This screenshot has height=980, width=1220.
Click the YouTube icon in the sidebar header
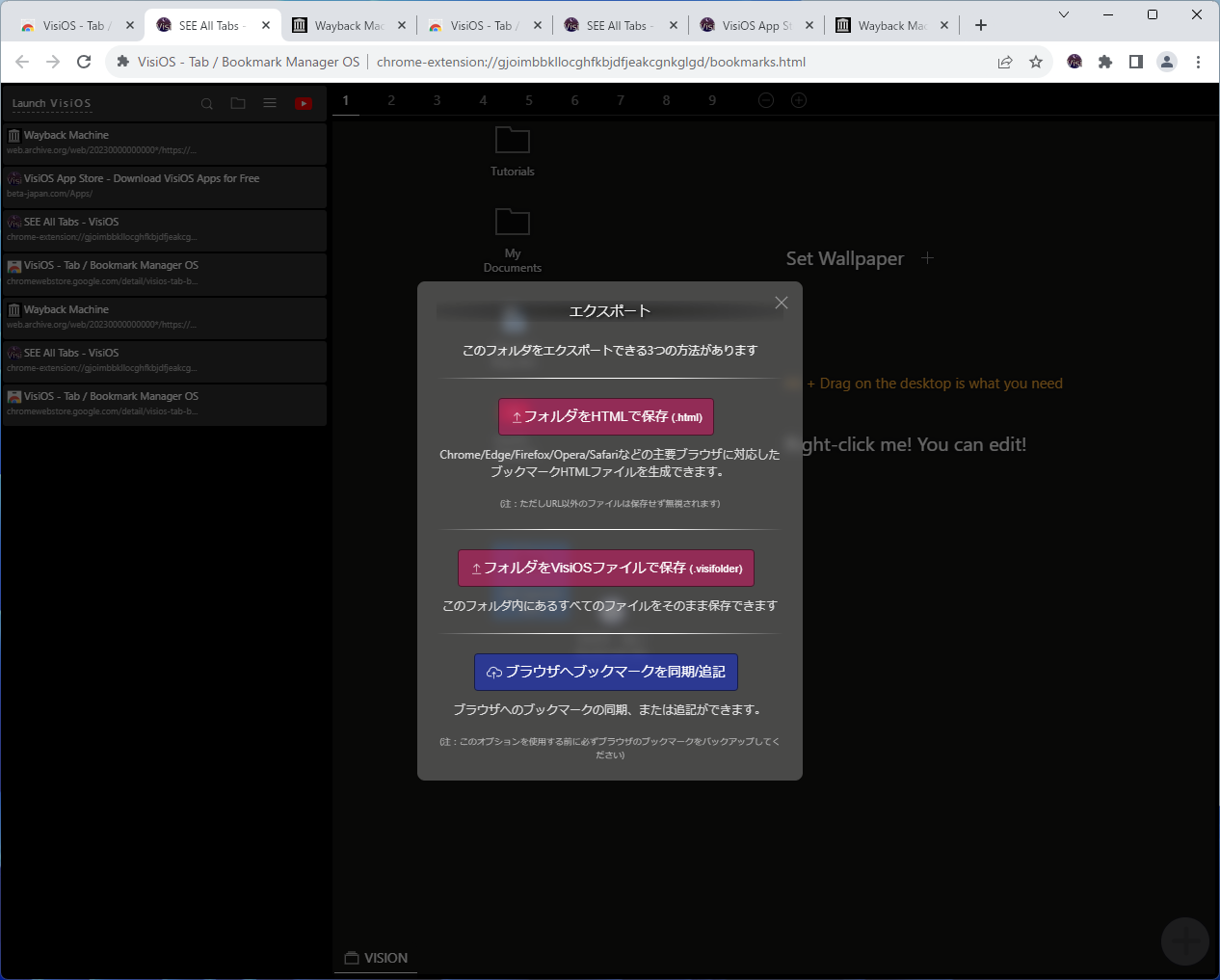(303, 103)
